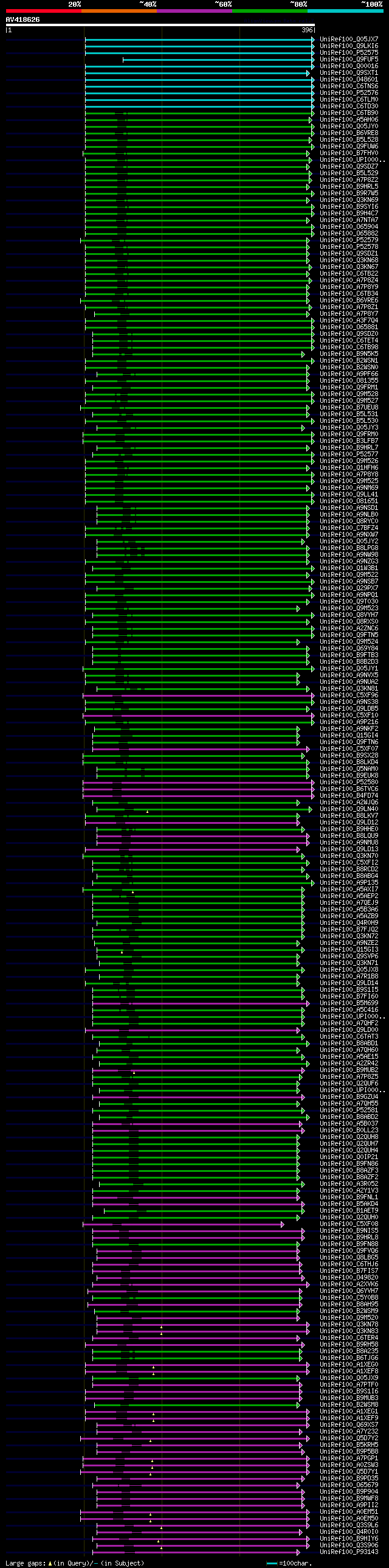Viewport: 389px width, 1568px height.
Task: Select hit label UniRef100_C5XF10
Action: [349, 716]
